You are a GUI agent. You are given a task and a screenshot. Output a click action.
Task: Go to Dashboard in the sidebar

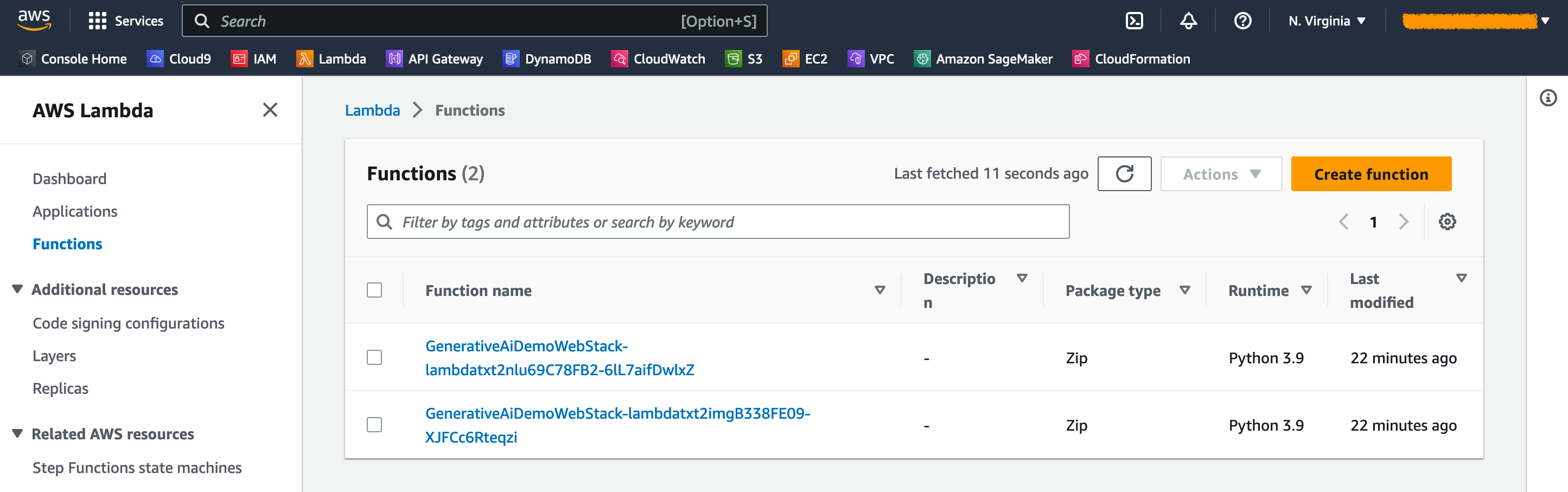tap(69, 179)
